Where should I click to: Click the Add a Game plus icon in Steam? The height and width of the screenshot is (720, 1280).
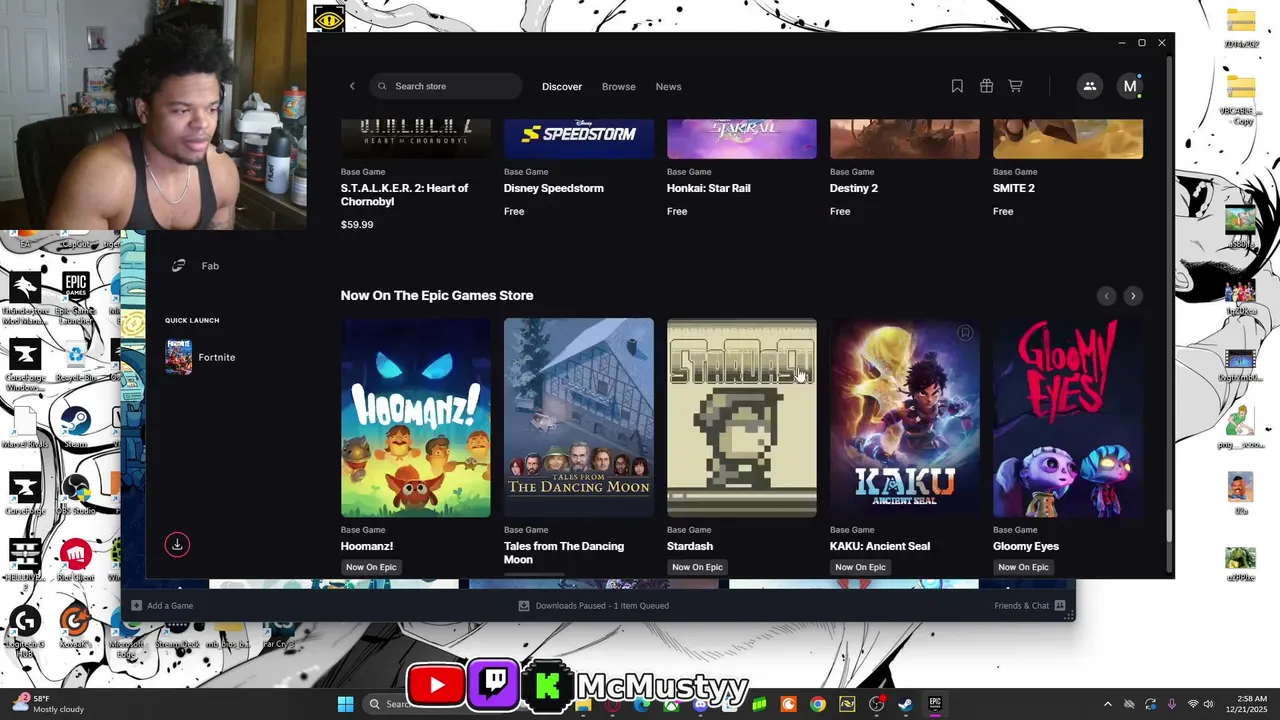(137, 605)
